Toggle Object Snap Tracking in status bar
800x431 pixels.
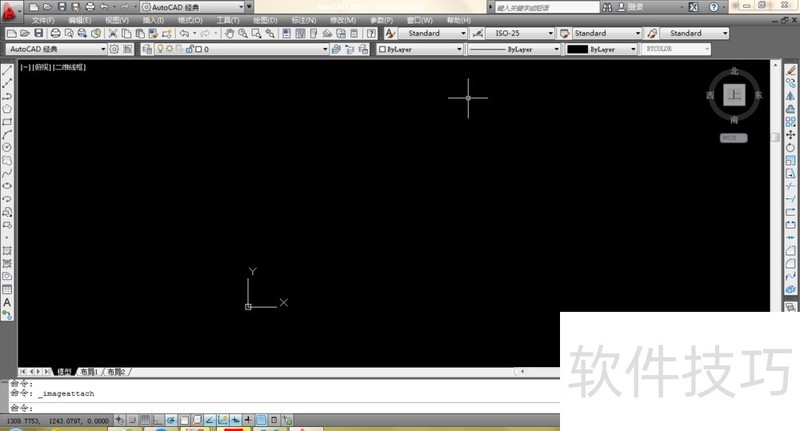(x=210, y=420)
